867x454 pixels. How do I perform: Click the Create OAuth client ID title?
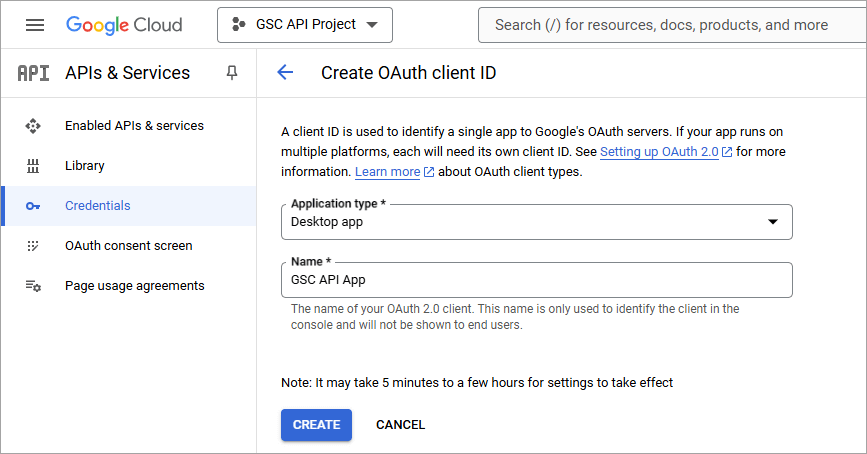tap(409, 72)
